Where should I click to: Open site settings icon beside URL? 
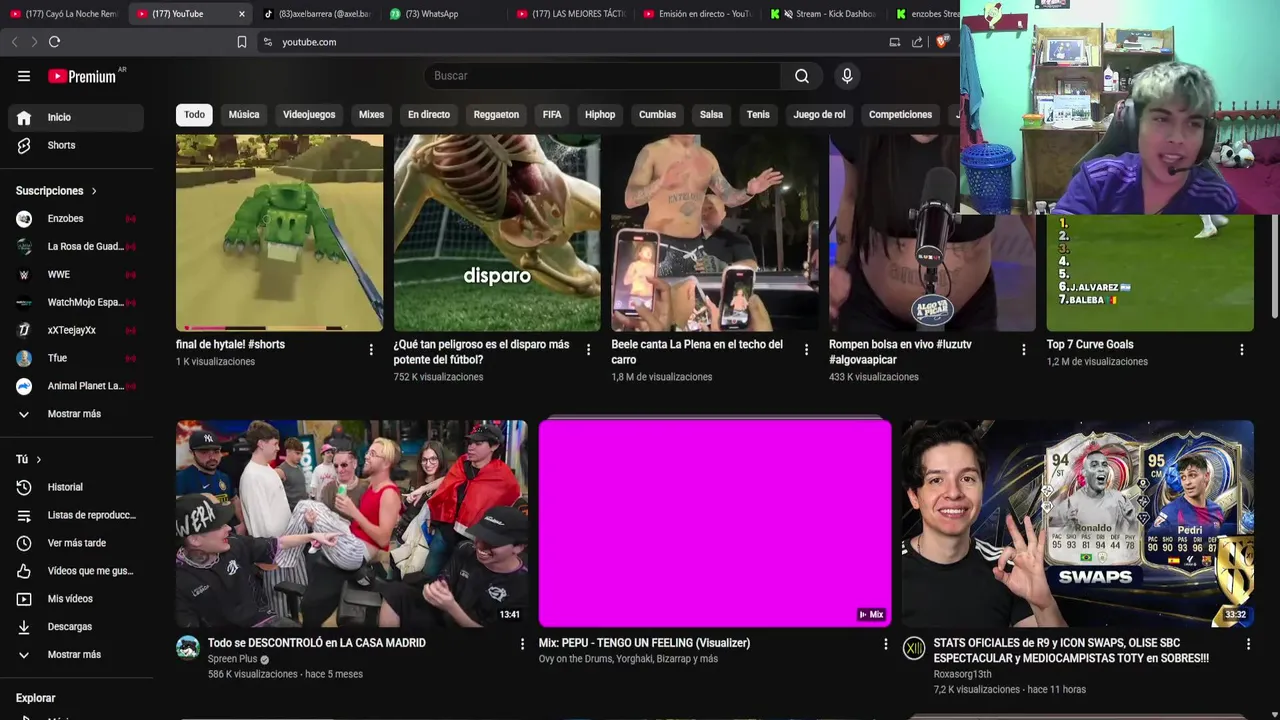coord(267,42)
